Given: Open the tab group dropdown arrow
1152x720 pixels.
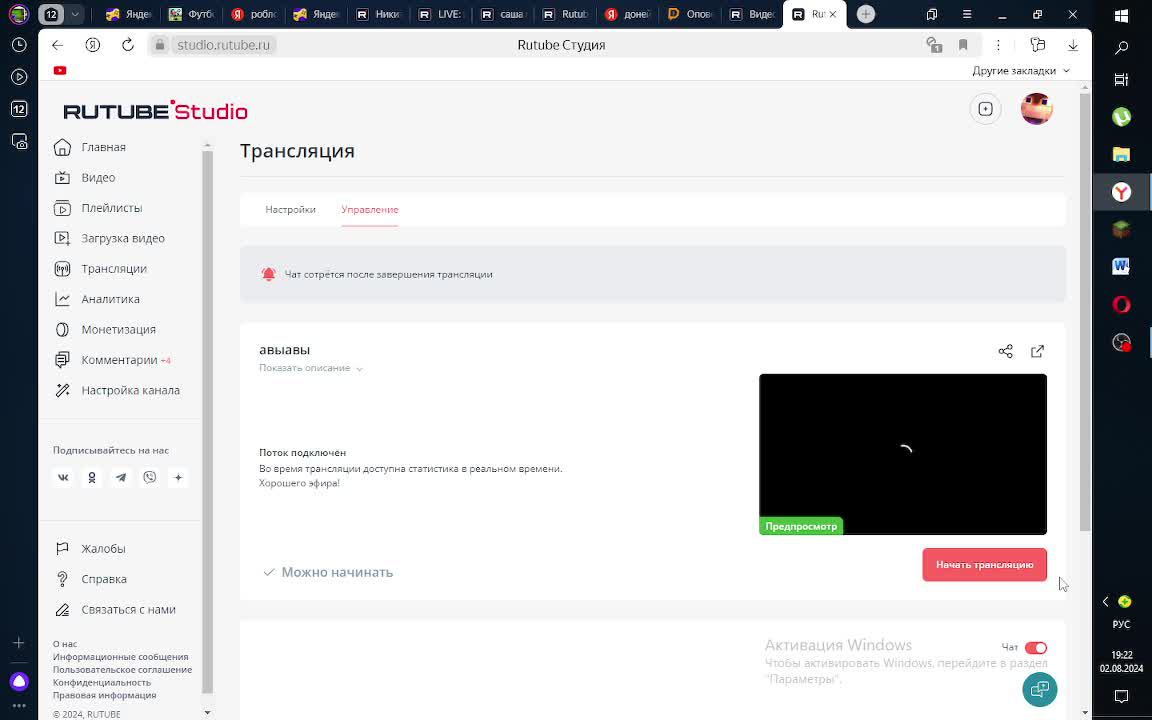Looking at the screenshot, I should 74,14.
